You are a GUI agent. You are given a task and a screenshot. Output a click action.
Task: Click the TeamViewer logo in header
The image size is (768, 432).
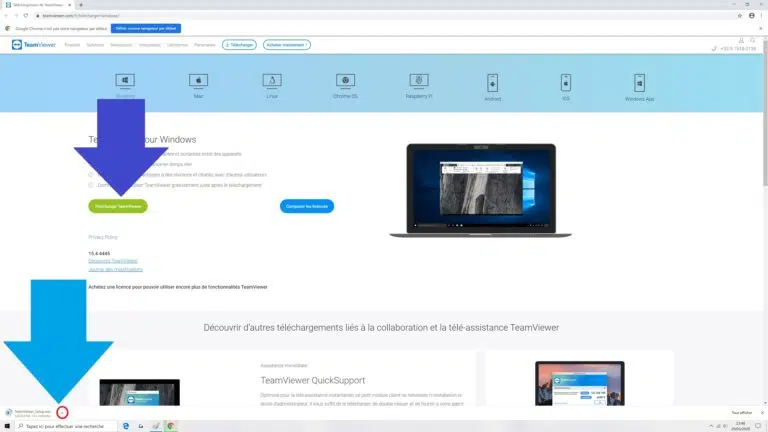tap(33, 45)
